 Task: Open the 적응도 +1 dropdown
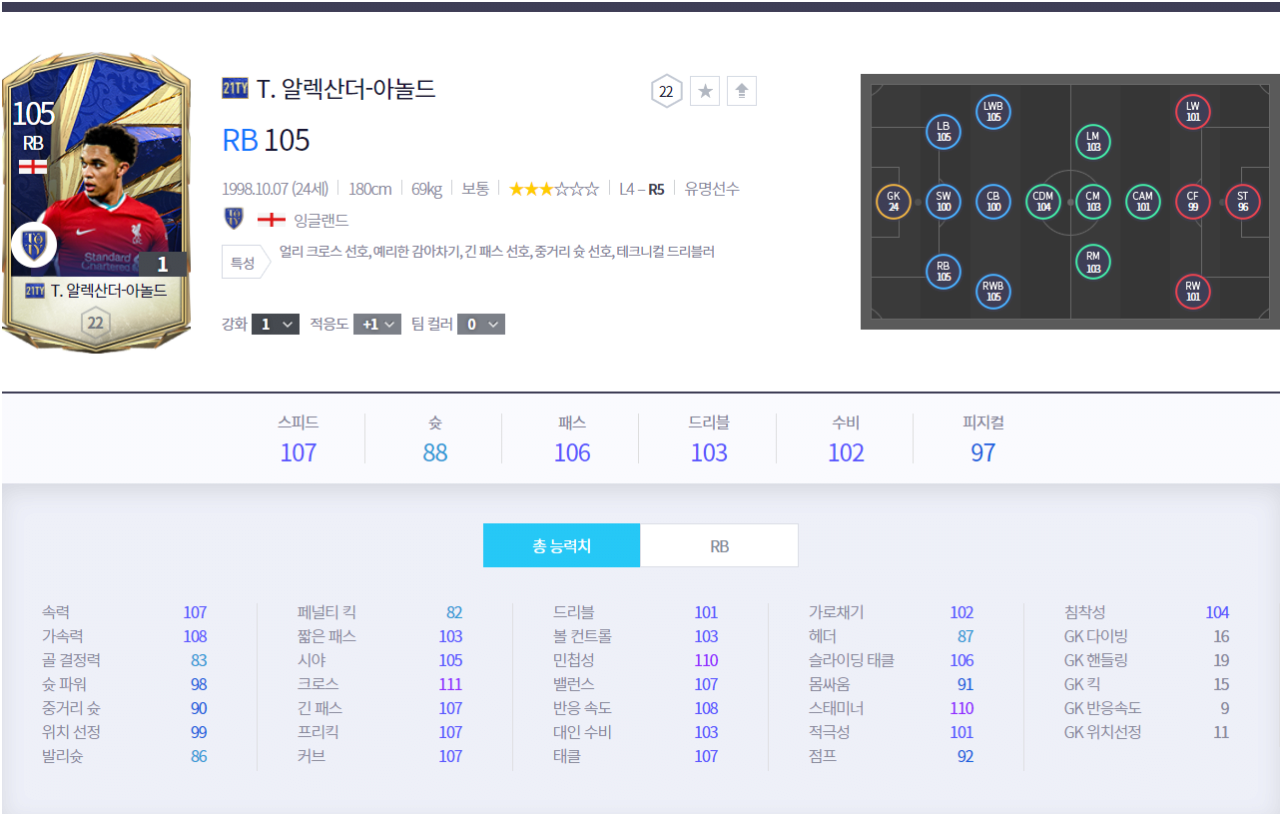377,324
